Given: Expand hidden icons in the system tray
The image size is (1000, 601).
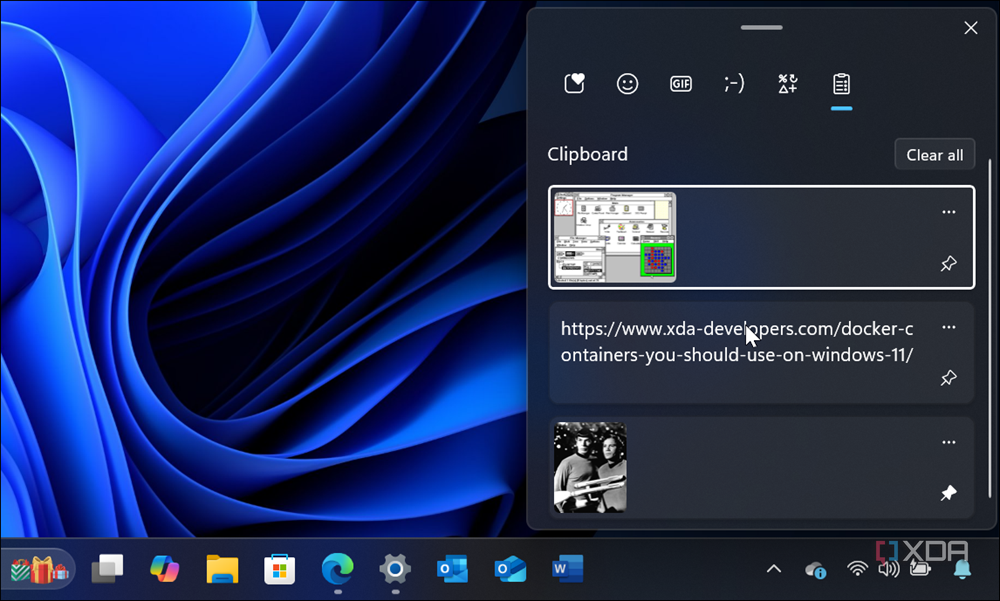Looking at the screenshot, I should coord(773,568).
